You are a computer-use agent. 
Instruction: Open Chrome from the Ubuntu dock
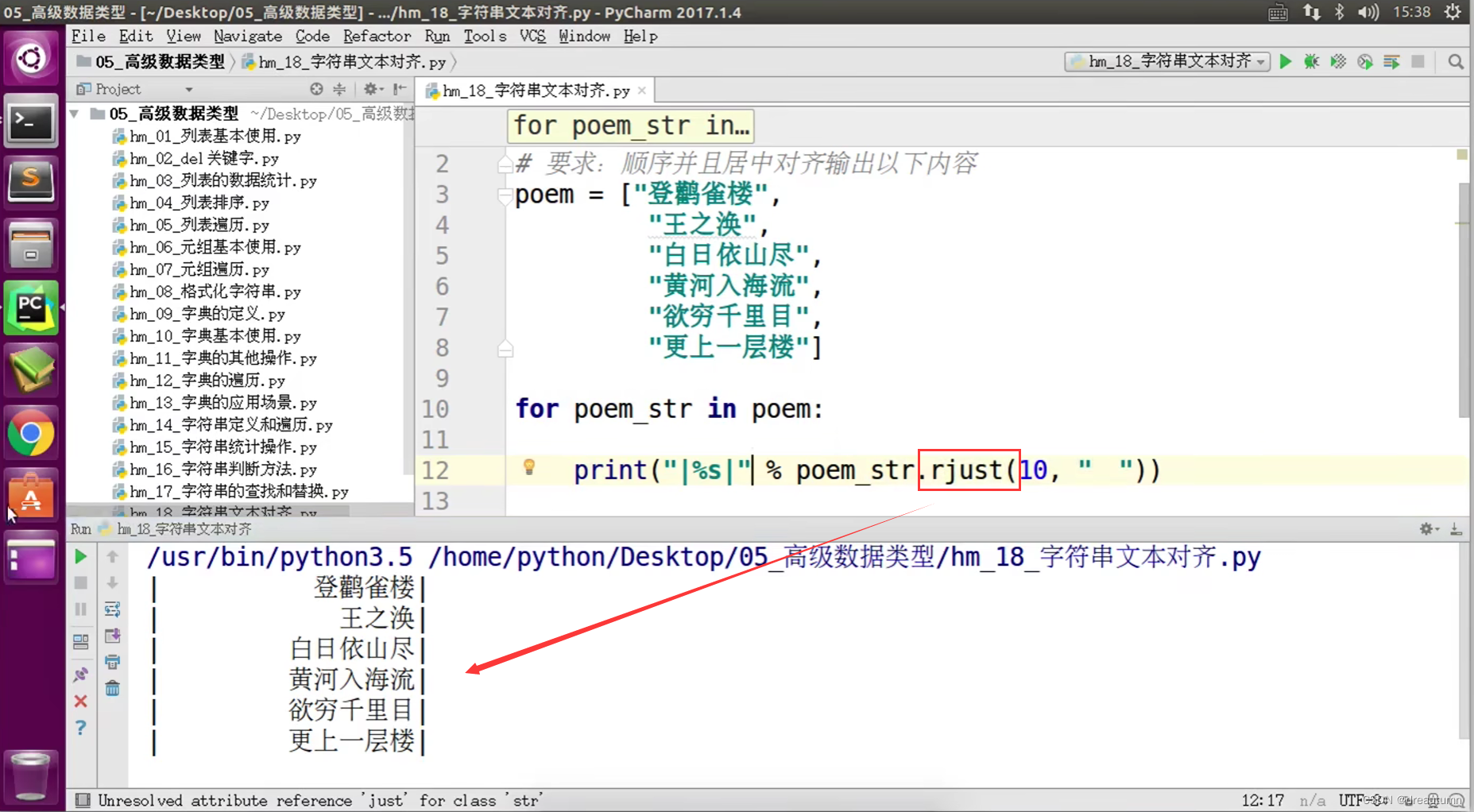[x=31, y=434]
